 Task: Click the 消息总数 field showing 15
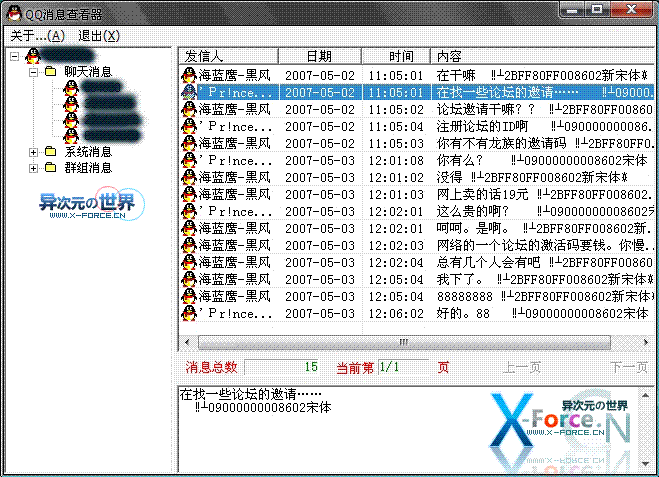(282, 367)
